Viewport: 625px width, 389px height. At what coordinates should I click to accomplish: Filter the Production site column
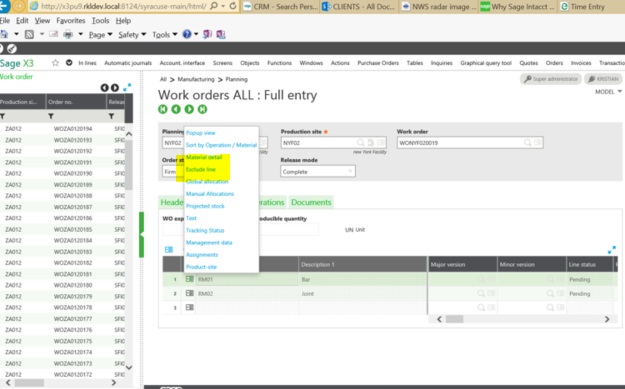tap(3, 116)
